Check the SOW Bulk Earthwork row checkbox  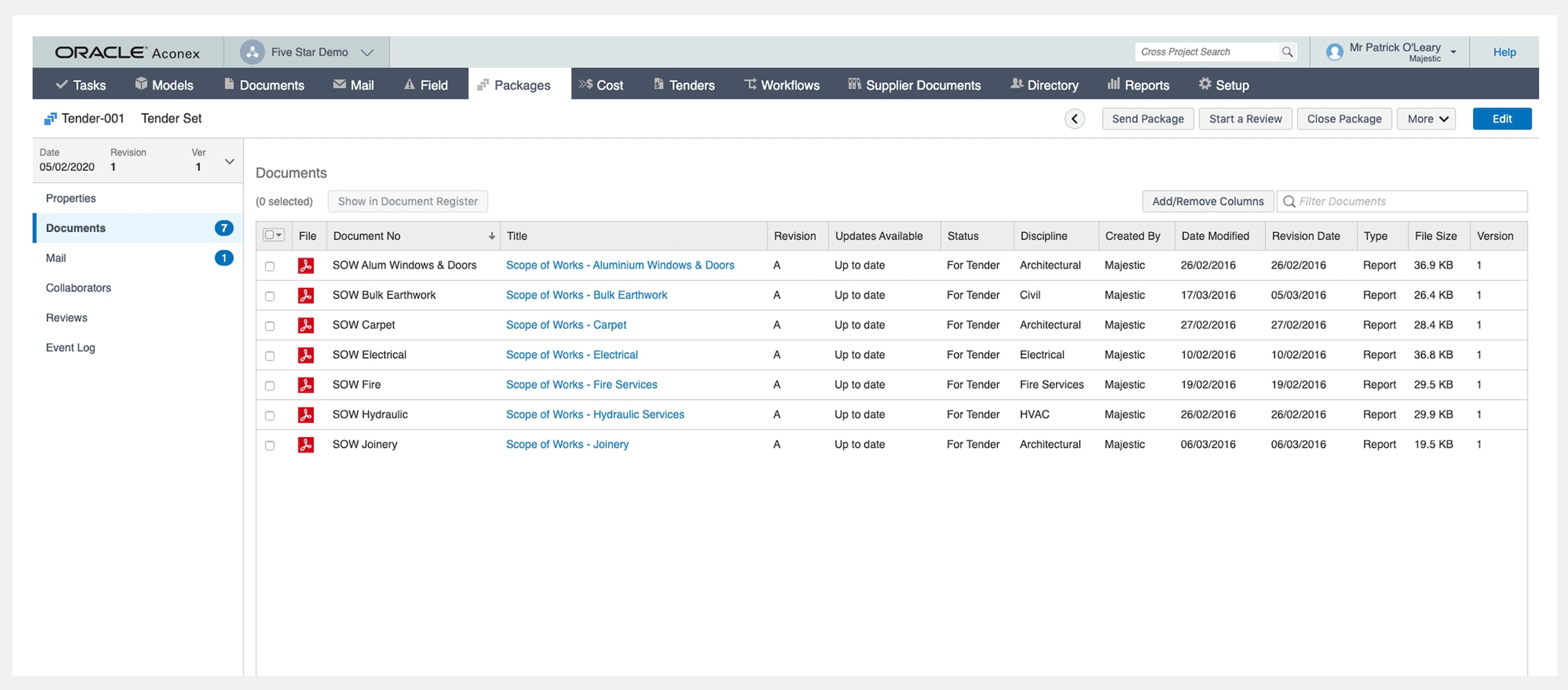pos(270,296)
